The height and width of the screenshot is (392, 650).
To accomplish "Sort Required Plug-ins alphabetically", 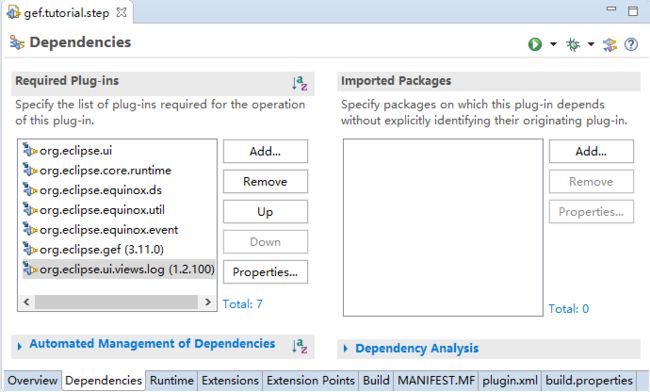I will point(299,83).
